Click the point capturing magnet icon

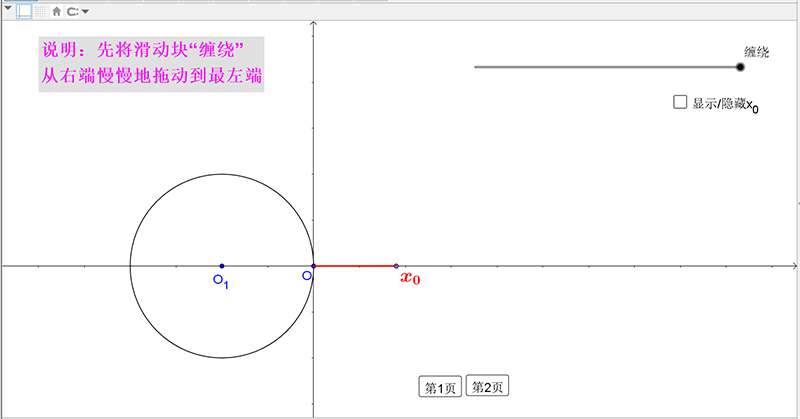point(73,11)
